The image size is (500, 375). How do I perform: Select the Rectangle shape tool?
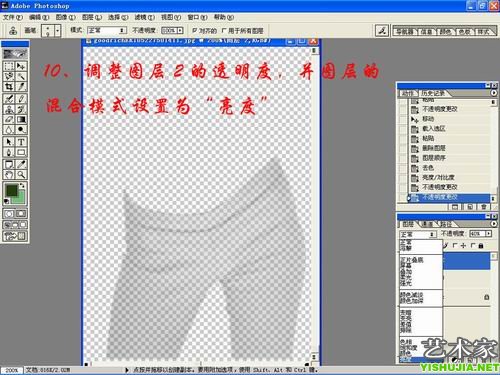[x=21, y=152]
